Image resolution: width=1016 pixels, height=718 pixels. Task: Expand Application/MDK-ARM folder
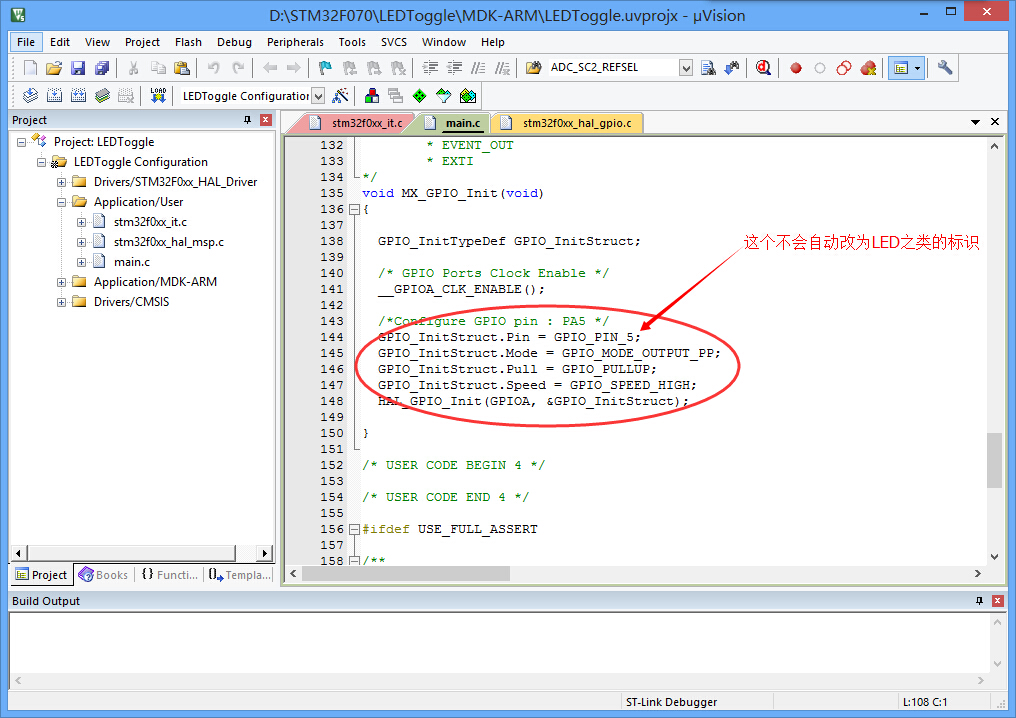coord(62,283)
